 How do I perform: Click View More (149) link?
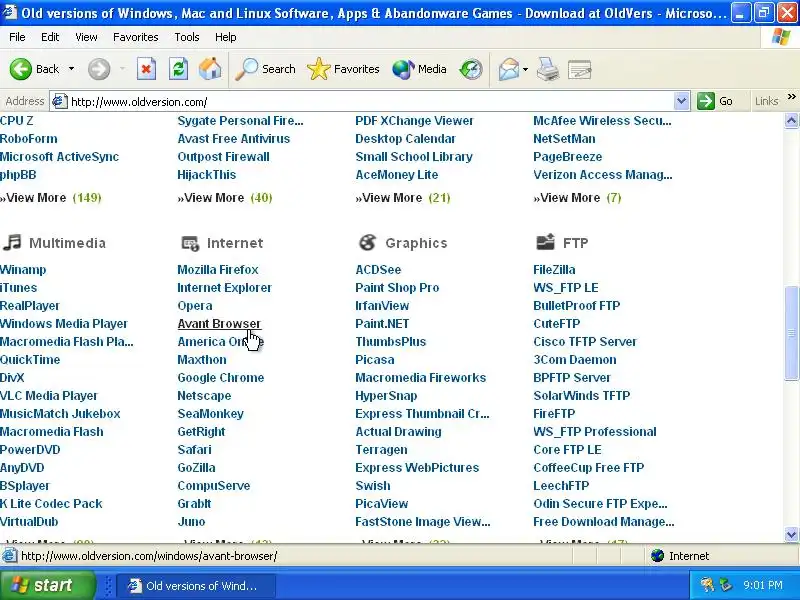[x=51, y=197]
